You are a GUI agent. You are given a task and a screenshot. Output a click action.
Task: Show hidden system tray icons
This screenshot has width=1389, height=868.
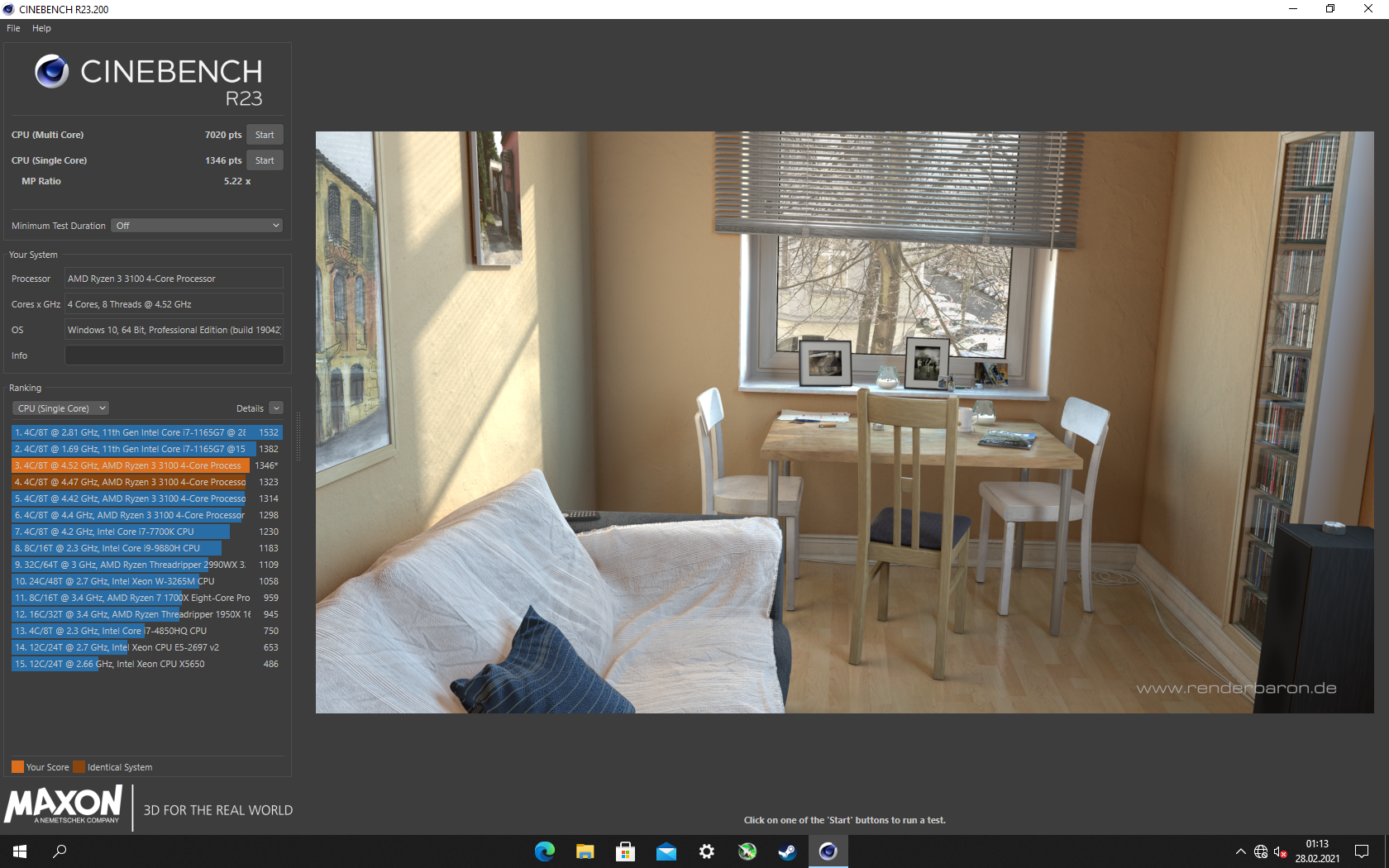coord(1240,851)
